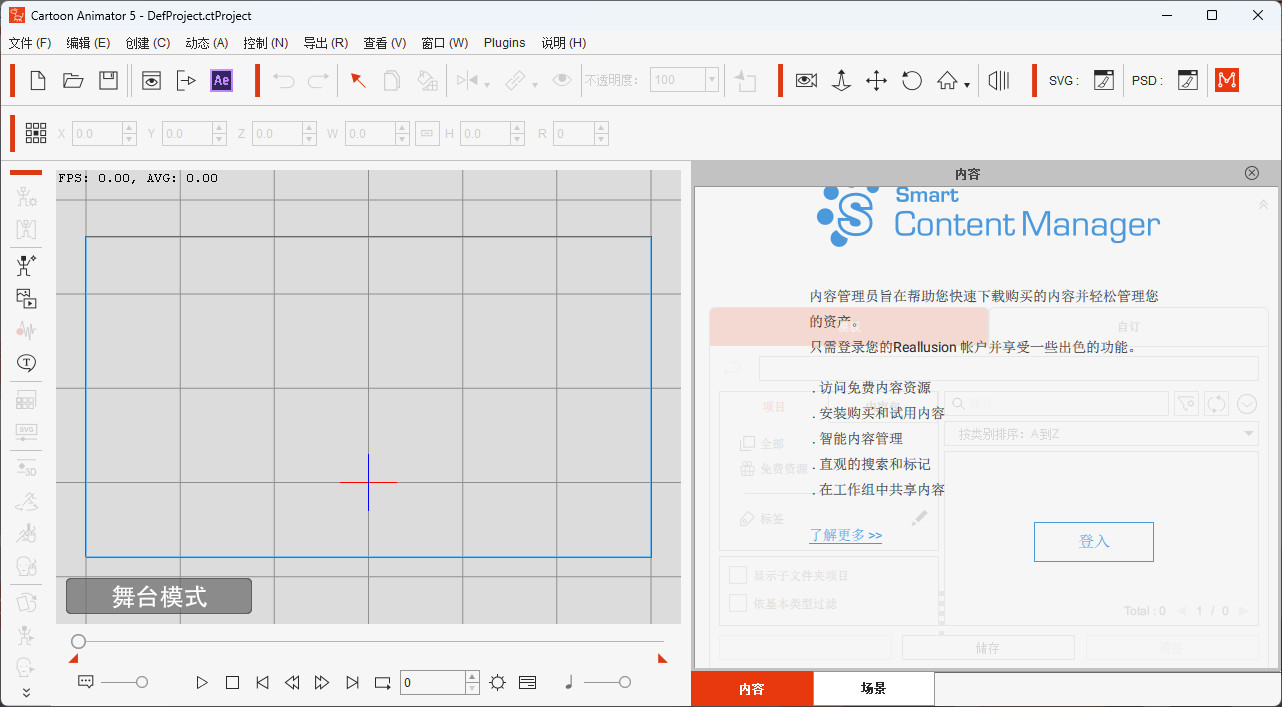Open the PSD editor launch icon
Viewport: 1282px width, 707px height.
click(x=1187, y=81)
